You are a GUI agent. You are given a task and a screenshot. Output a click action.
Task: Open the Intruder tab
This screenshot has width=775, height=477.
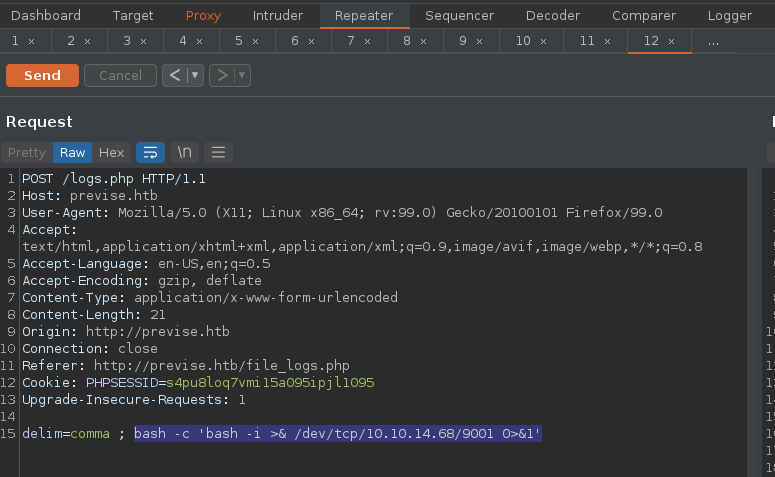tap(278, 16)
